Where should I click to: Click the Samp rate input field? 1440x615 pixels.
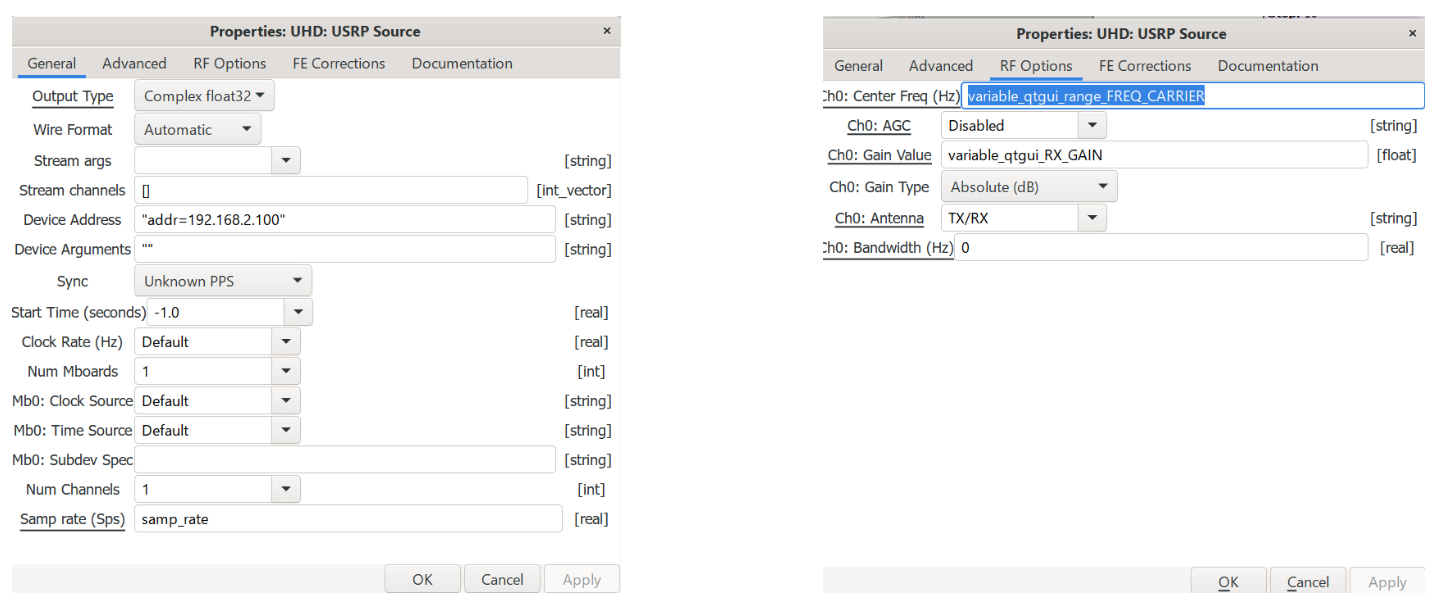(349, 519)
